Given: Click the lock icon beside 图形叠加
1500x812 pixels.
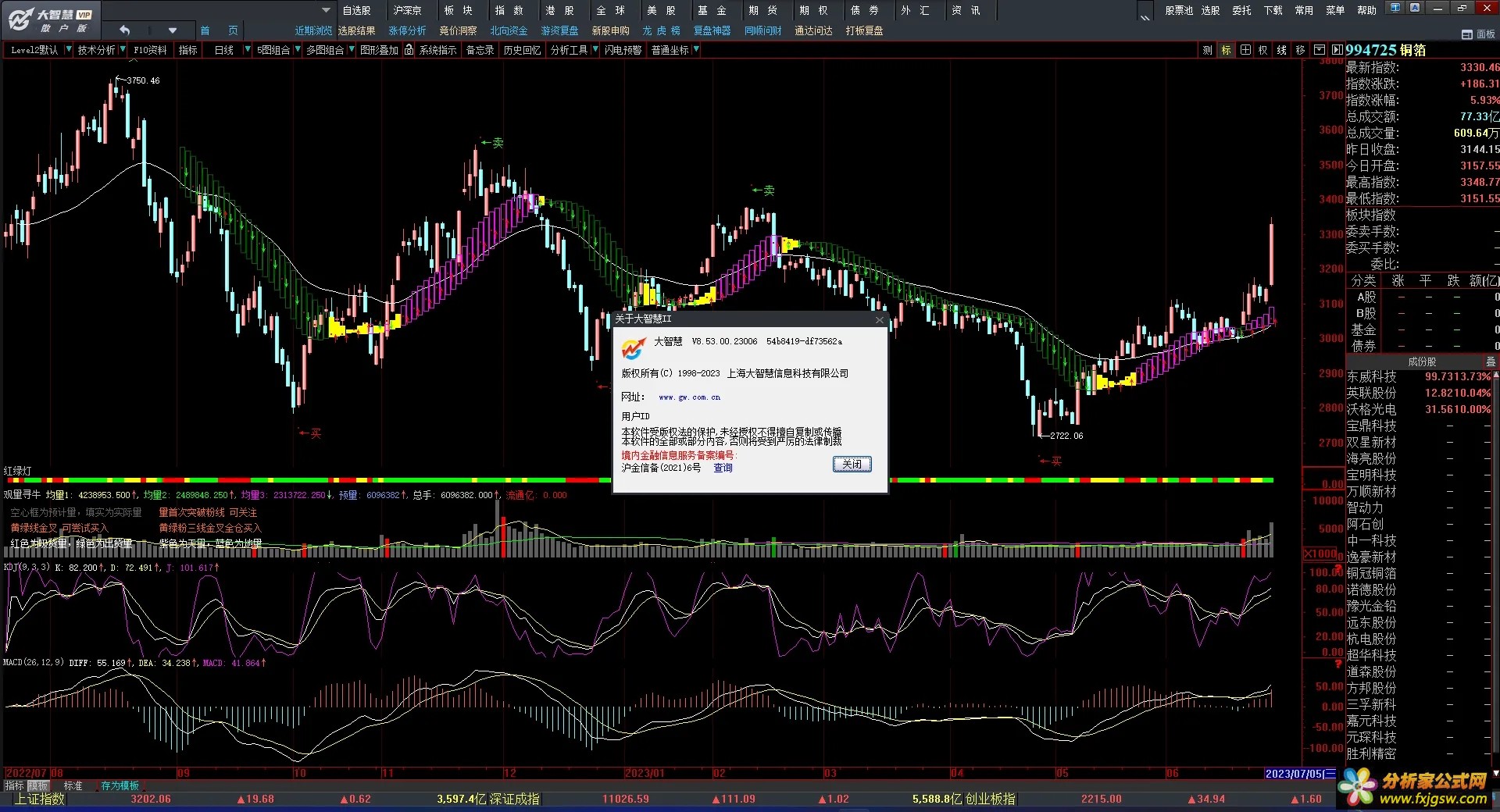Looking at the screenshot, I should (x=409, y=50).
